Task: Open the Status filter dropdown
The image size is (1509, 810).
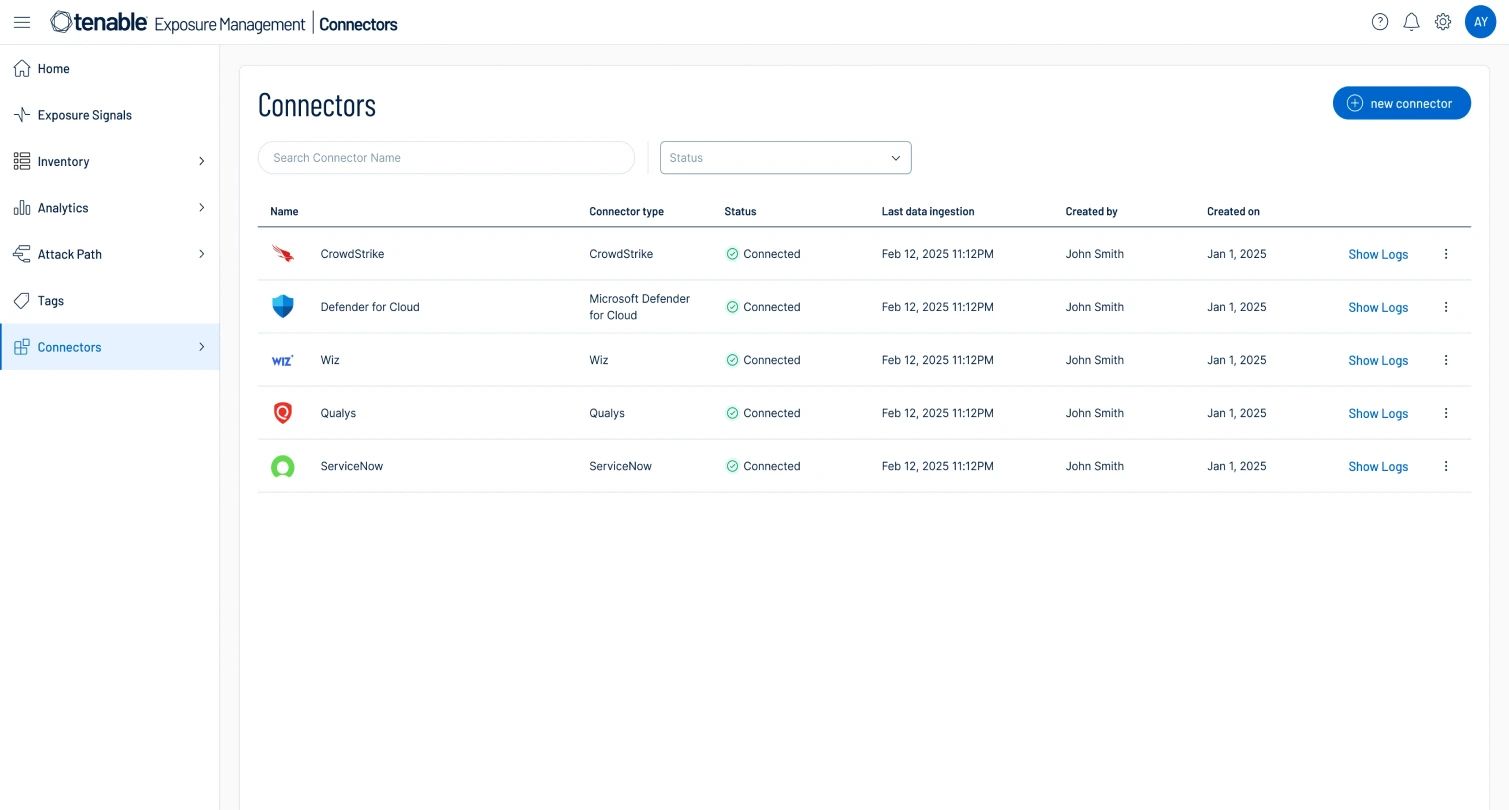Action: pos(785,158)
